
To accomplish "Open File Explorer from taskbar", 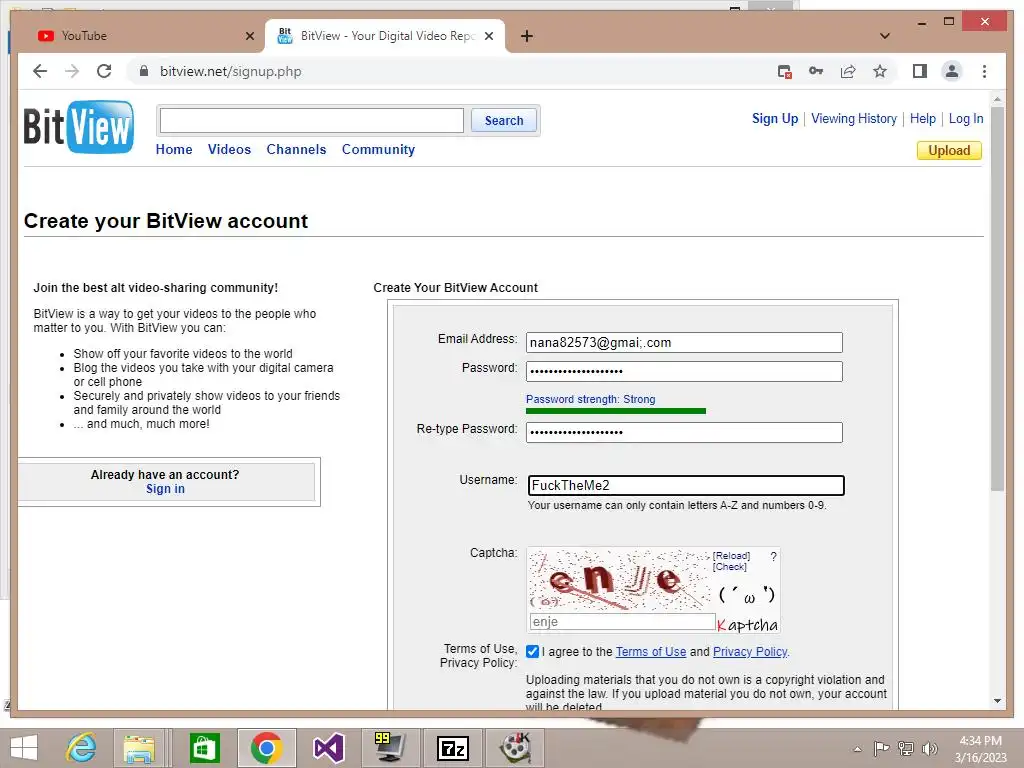I will tap(139, 748).
